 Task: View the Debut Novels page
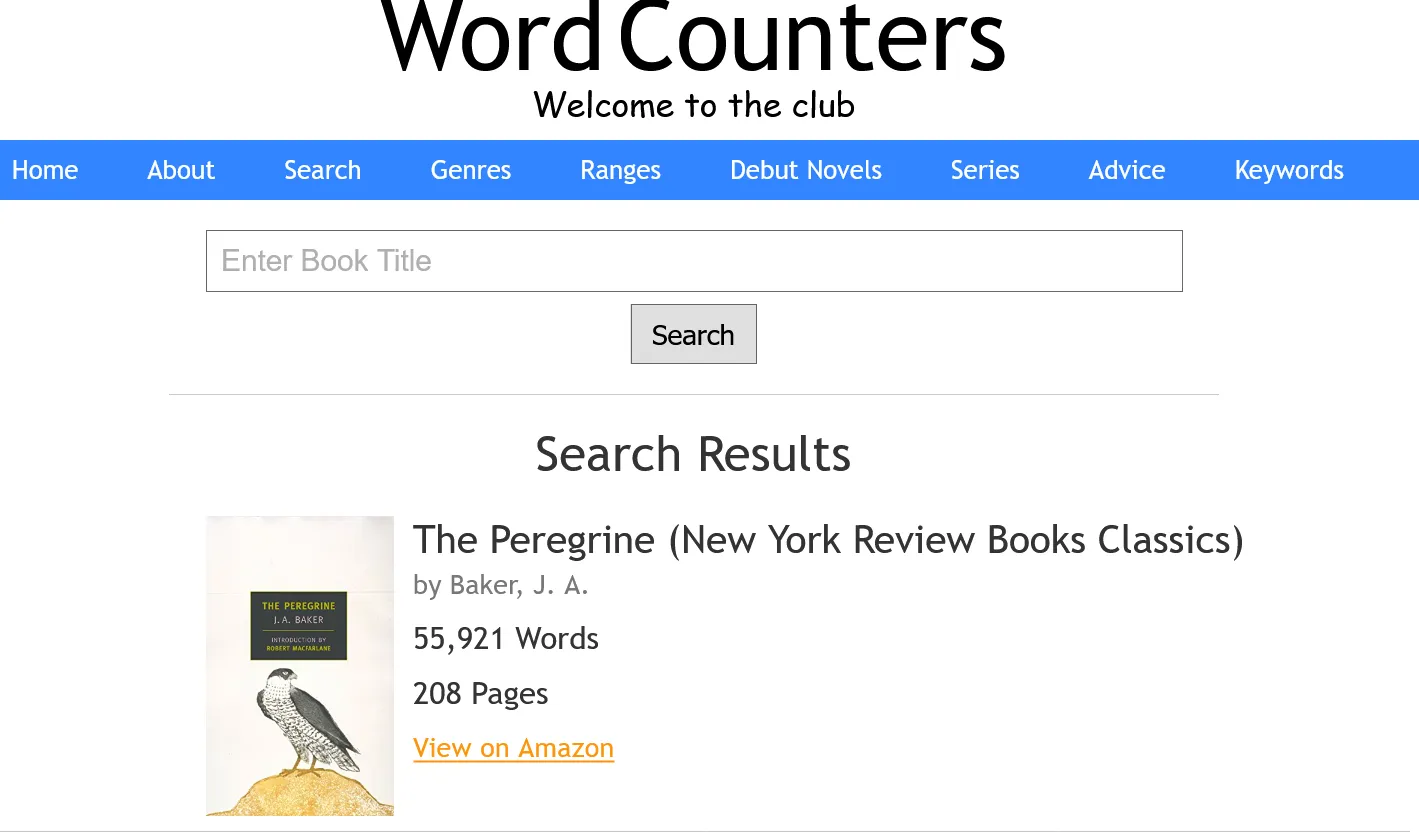(x=806, y=170)
